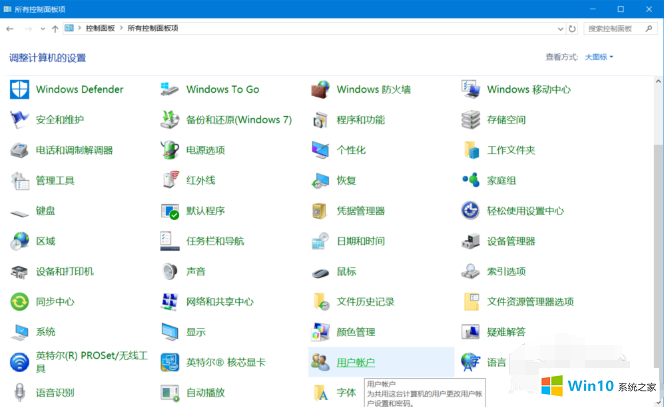Click the 程序和功能 icon
The width and height of the screenshot is (664, 407).
tap(320, 120)
